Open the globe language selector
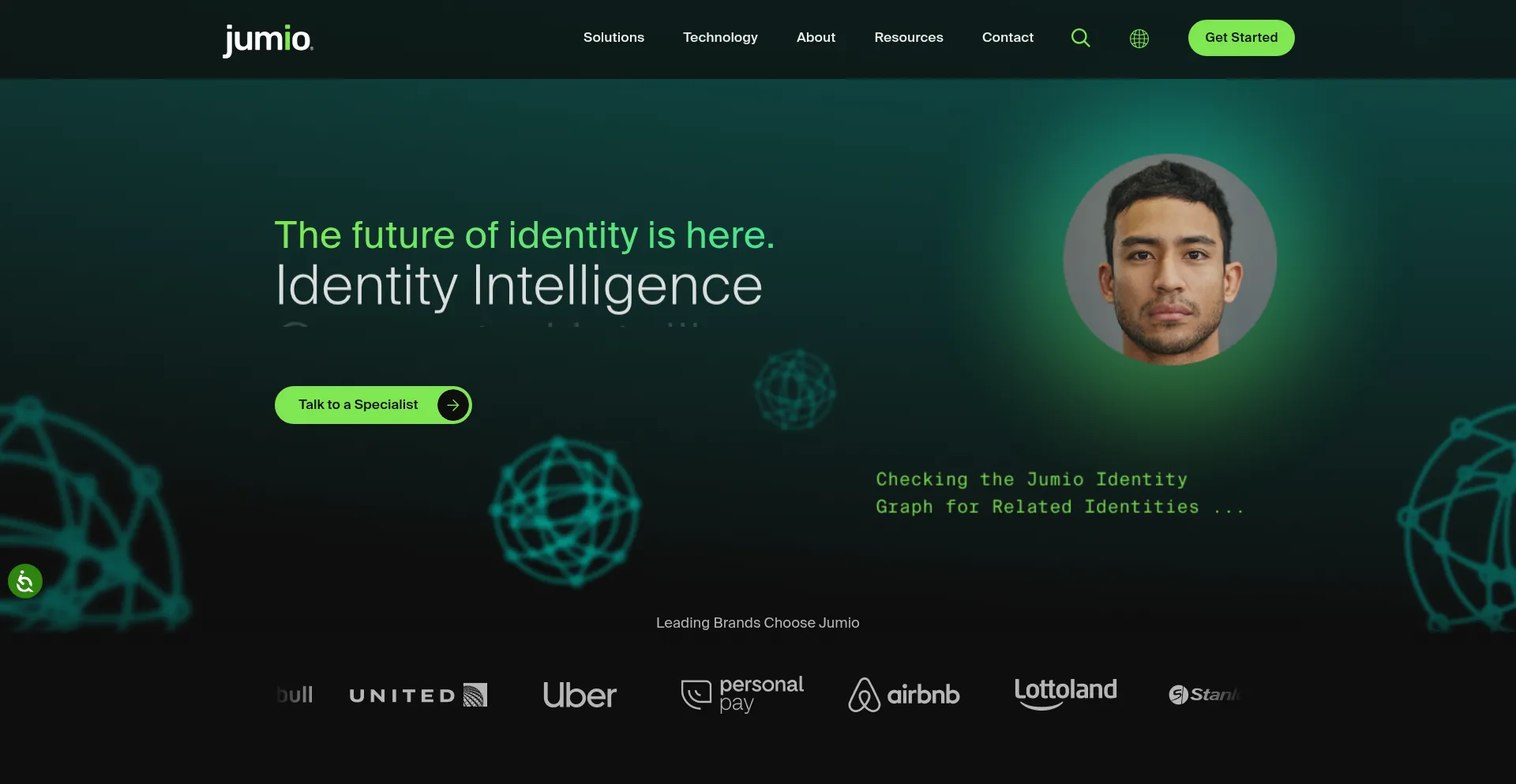1516x784 pixels. click(1139, 38)
